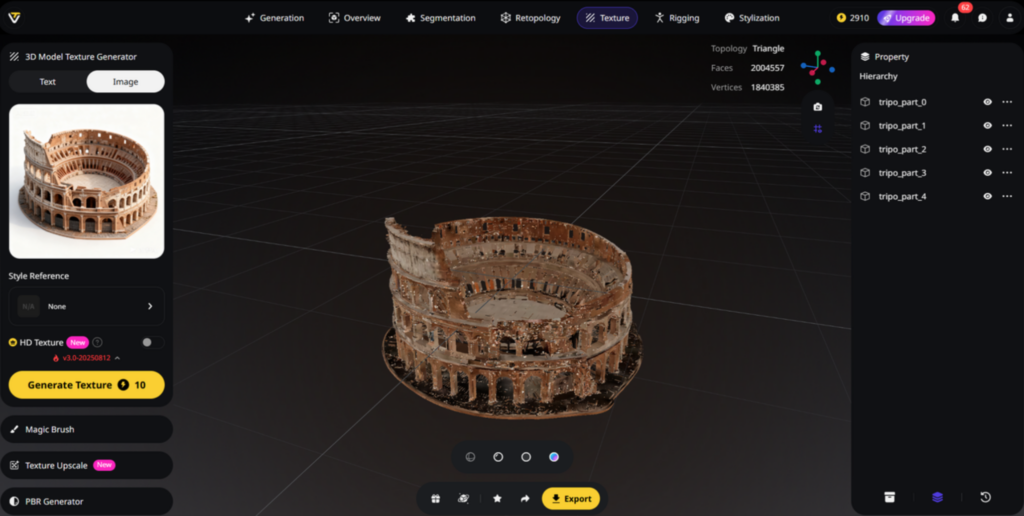Click the Generate Texture button

[x=86, y=385]
